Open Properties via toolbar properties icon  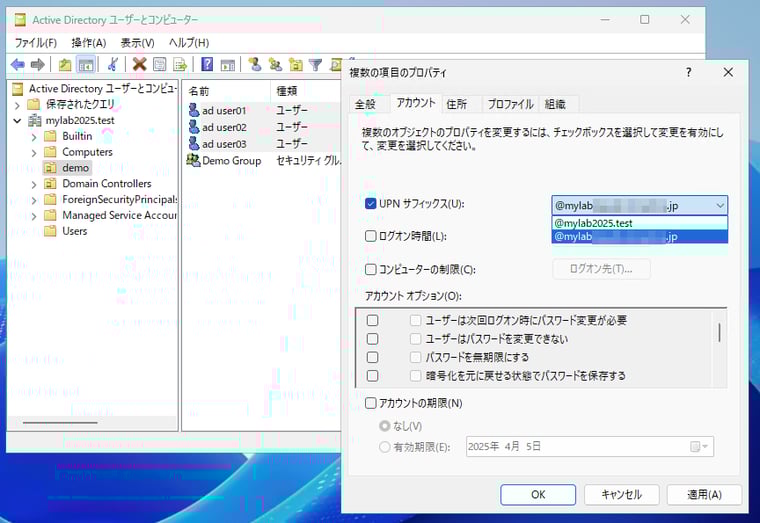point(159,64)
